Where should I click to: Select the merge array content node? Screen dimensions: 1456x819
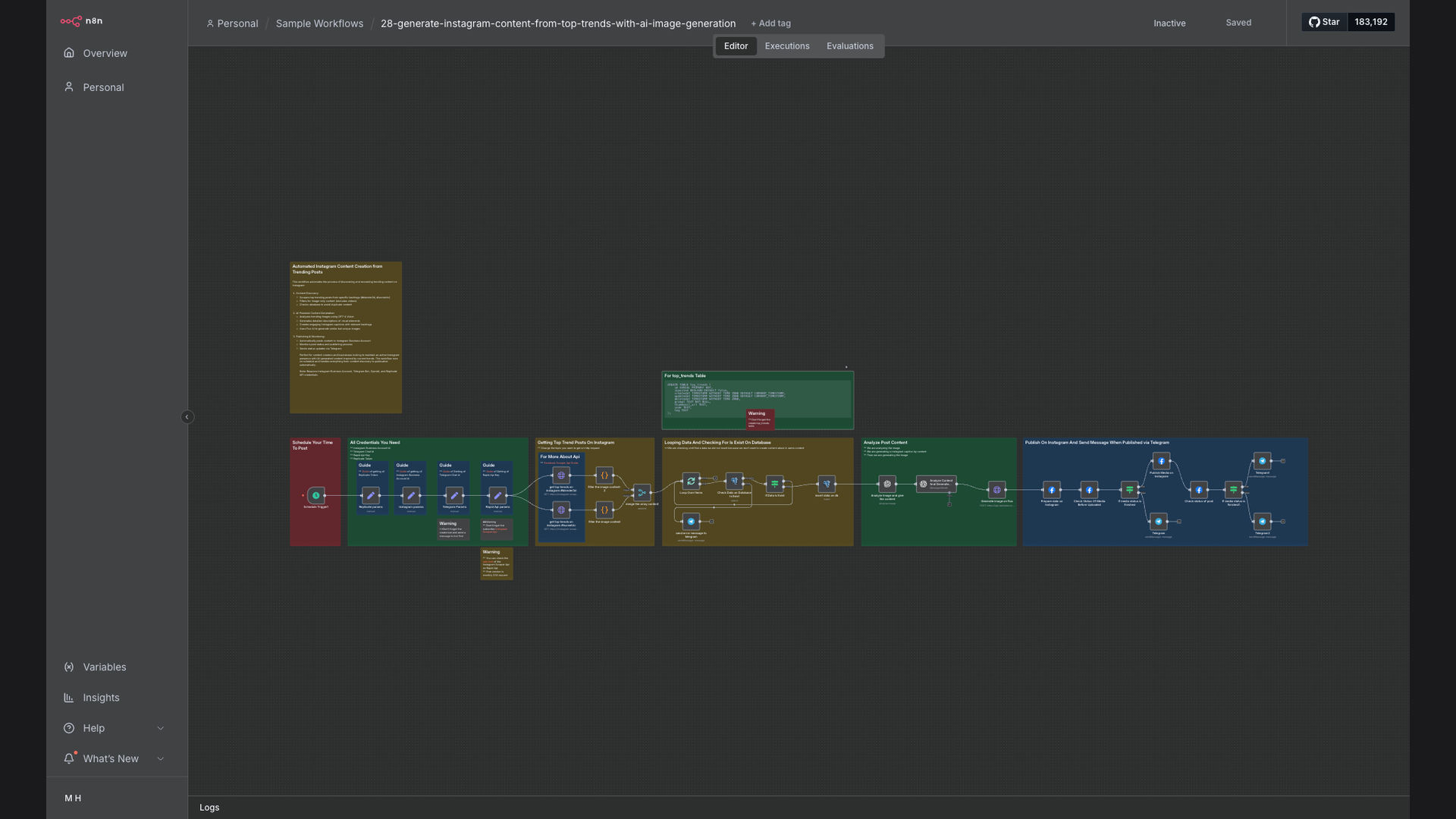[x=642, y=493]
